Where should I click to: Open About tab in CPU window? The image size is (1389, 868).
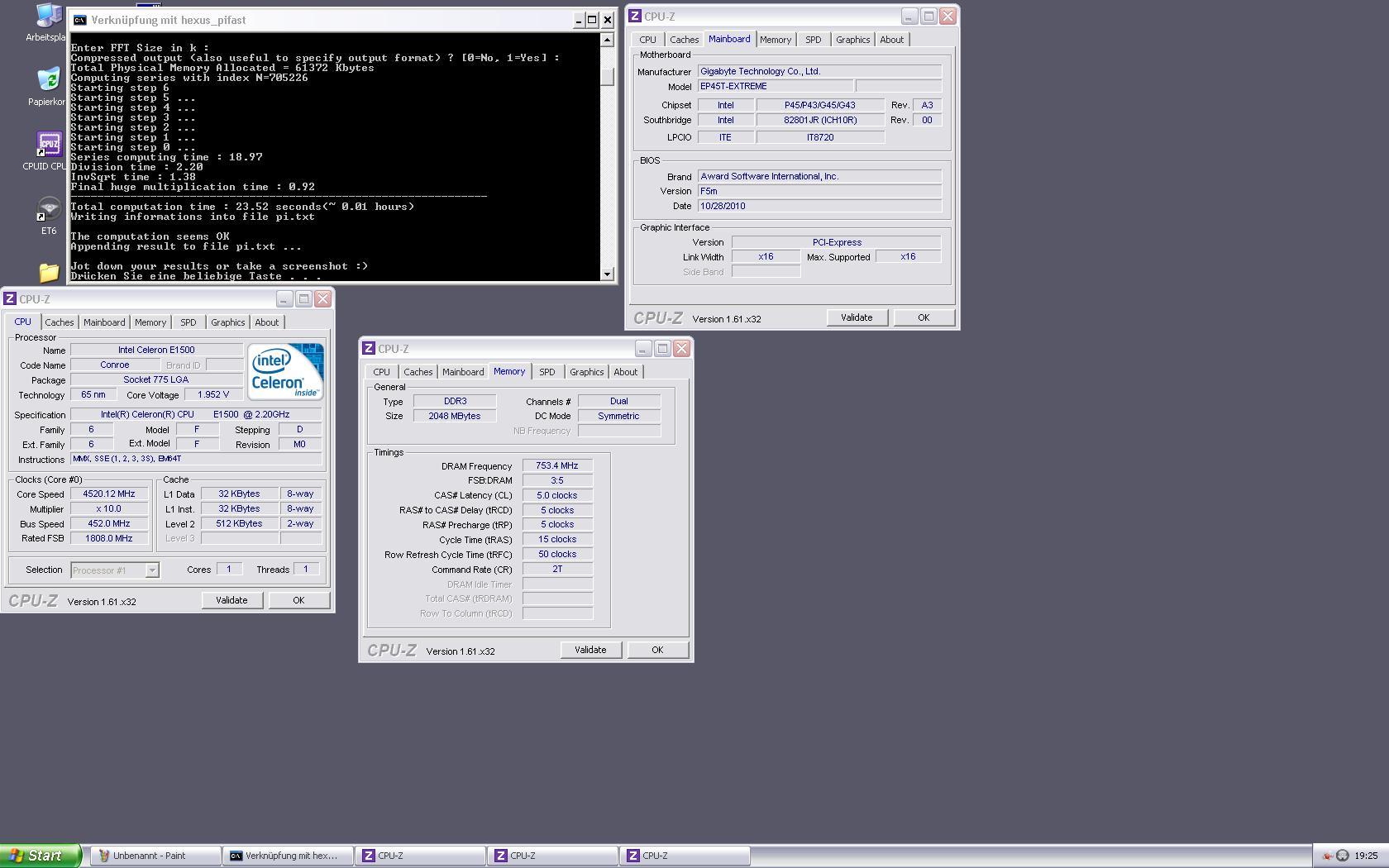pyautogui.click(x=267, y=322)
